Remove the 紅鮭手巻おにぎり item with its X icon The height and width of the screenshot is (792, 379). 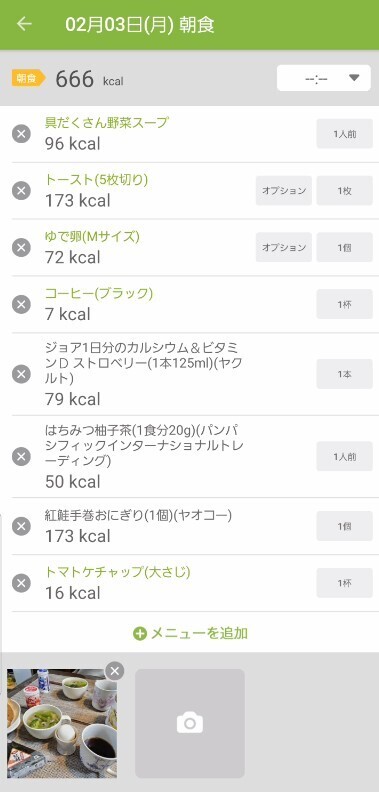[x=21, y=526]
